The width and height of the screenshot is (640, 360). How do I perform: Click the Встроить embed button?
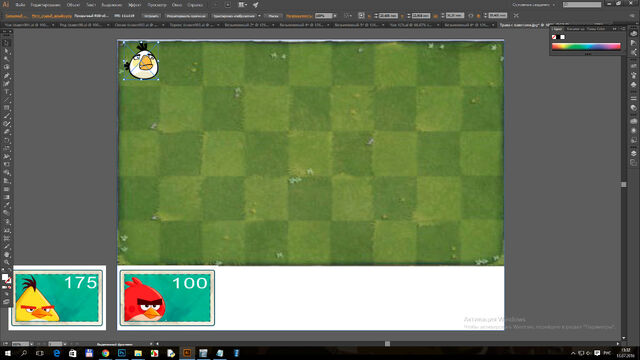[151, 16]
